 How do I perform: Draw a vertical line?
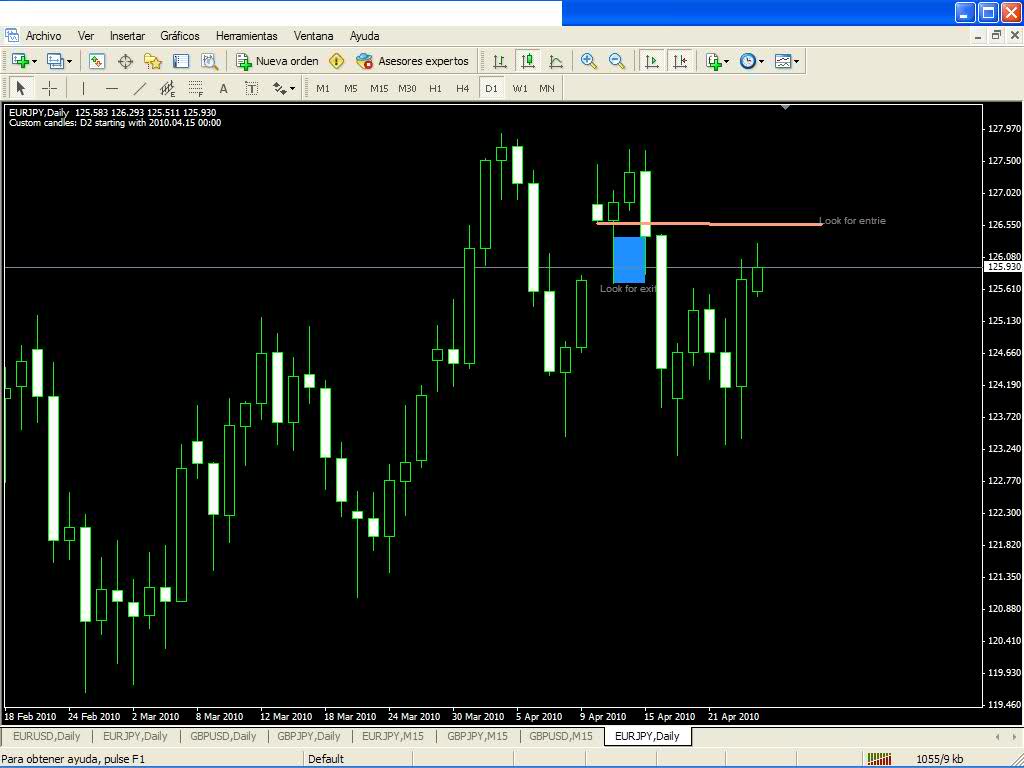83,88
